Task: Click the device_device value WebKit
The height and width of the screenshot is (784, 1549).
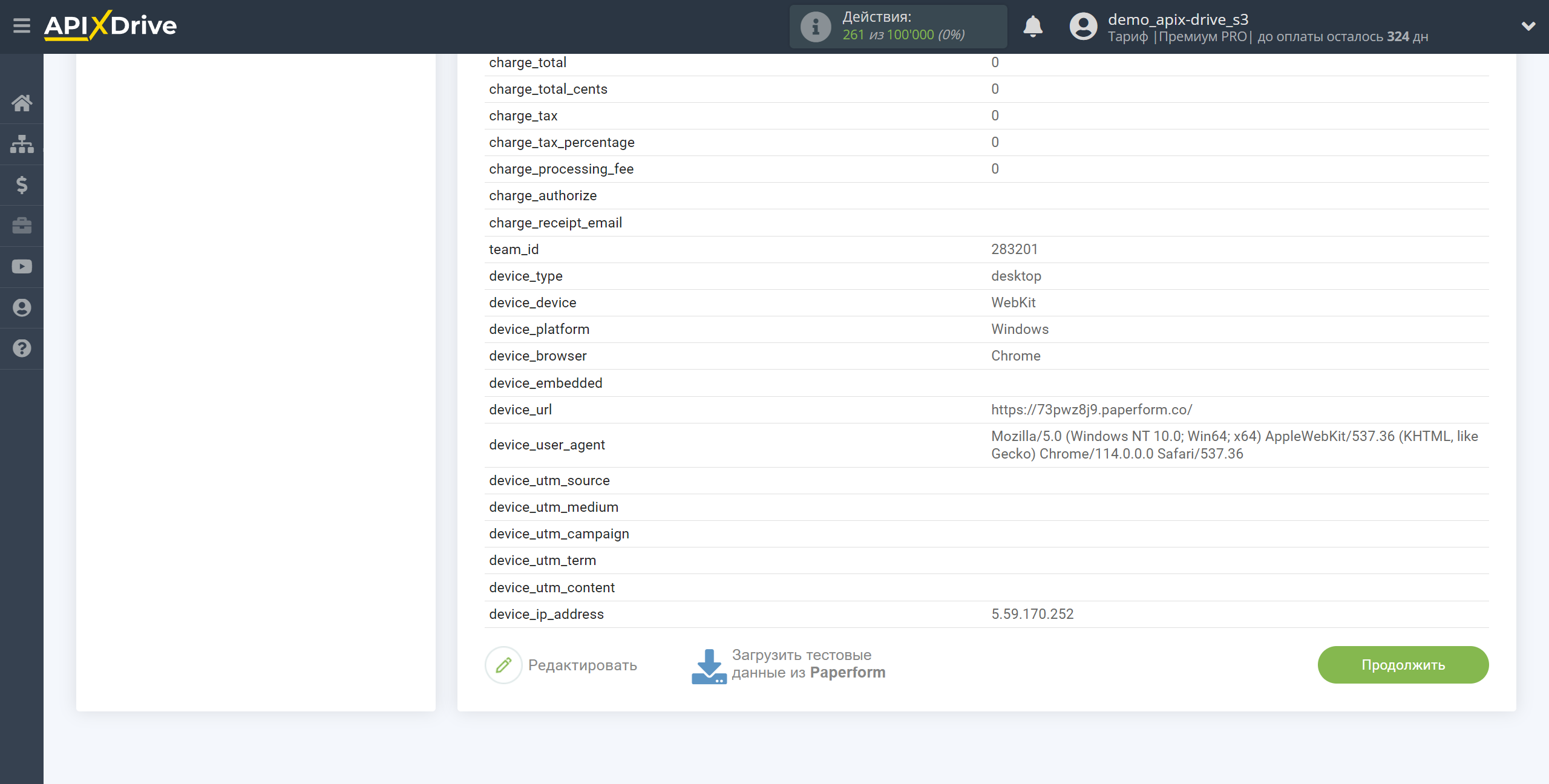Action: pos(1014,302)
